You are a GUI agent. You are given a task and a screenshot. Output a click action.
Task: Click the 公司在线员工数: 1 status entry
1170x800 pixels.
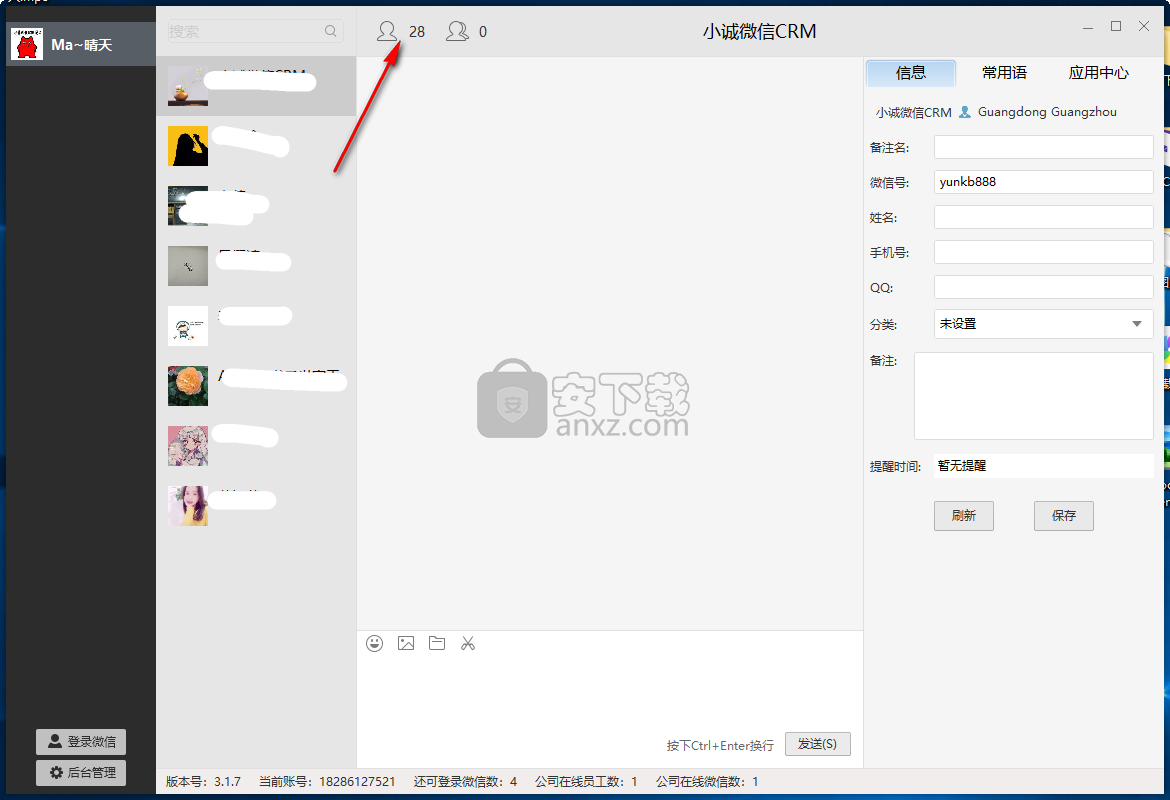(586, 782)
